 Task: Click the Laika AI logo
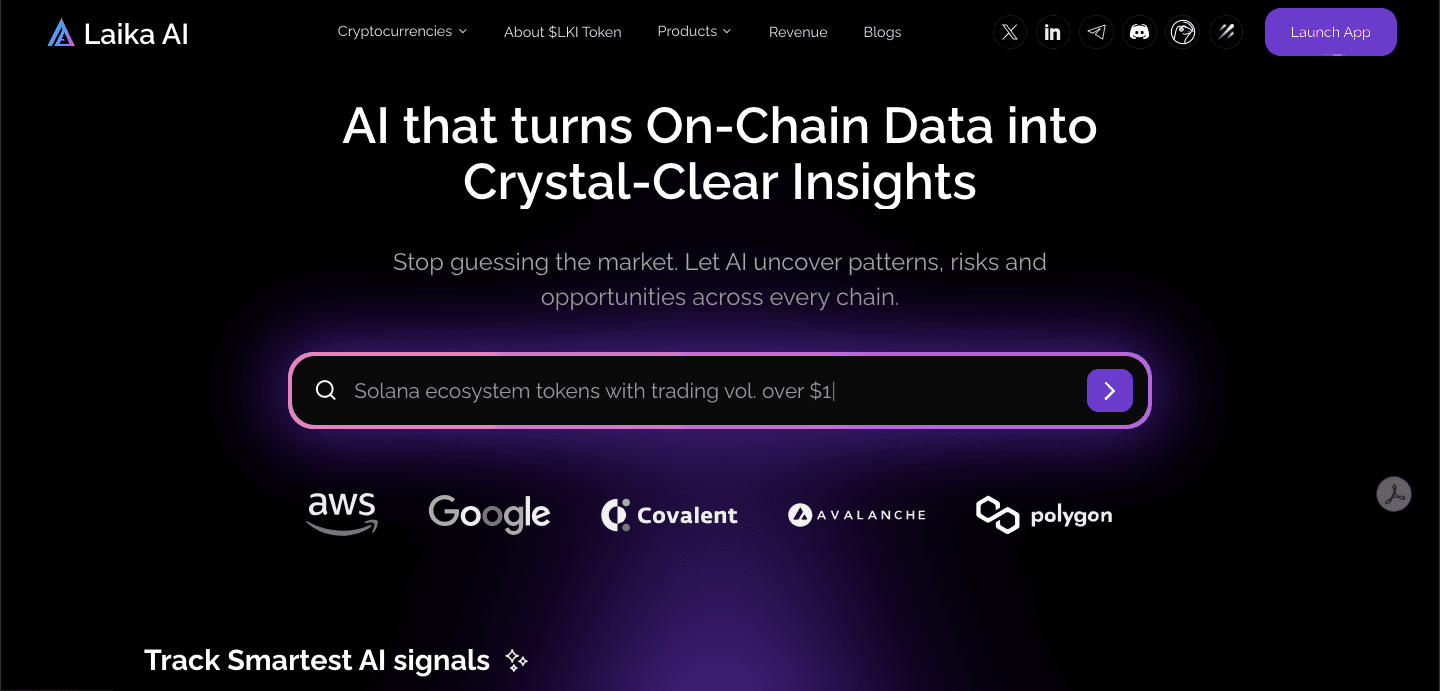coord(118,34)
